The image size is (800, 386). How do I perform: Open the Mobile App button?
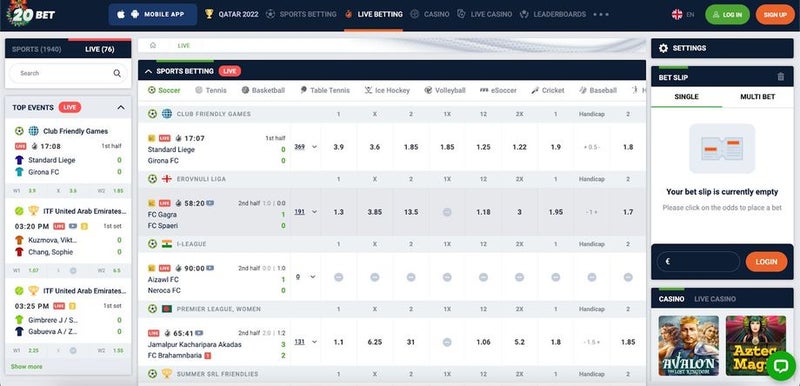[x=153, y=14]
